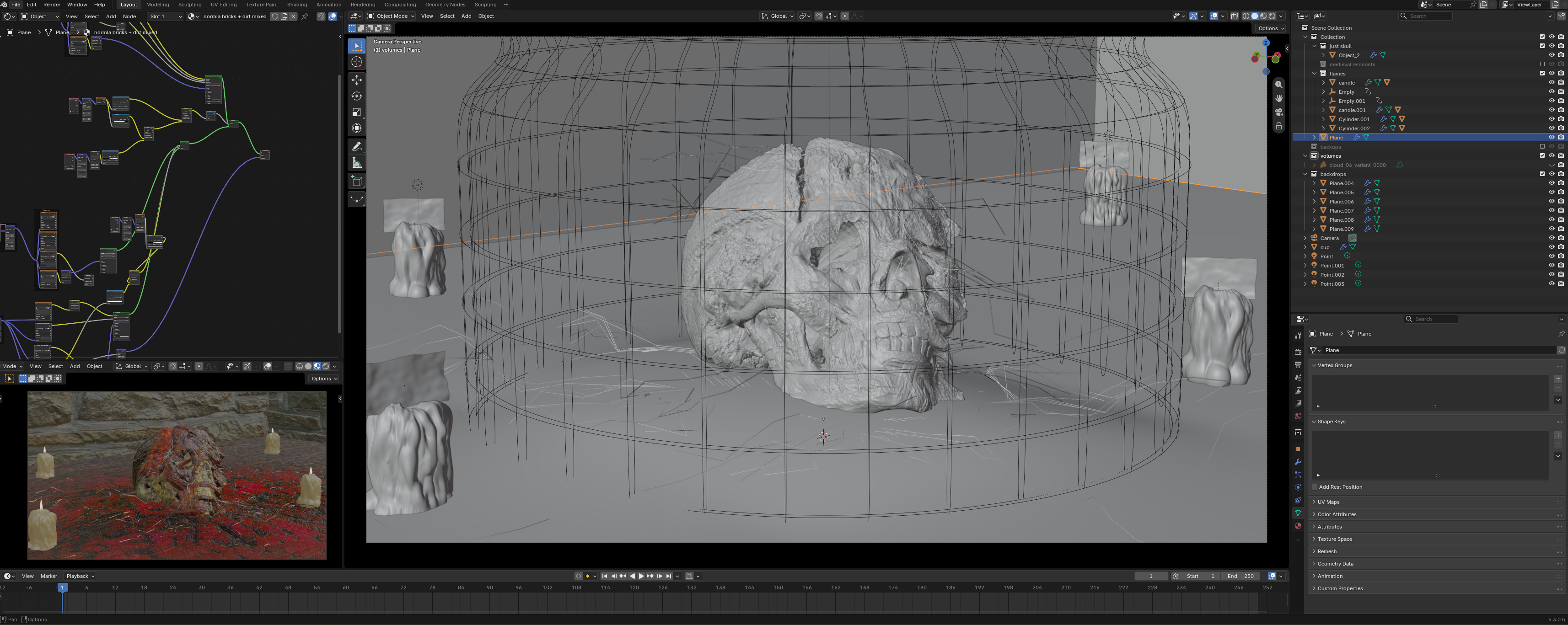Tick the Add Rest Position checkbox
Image resolution: width=1568 pixels, height=625 pixels.
click(x=1315, y=487)
